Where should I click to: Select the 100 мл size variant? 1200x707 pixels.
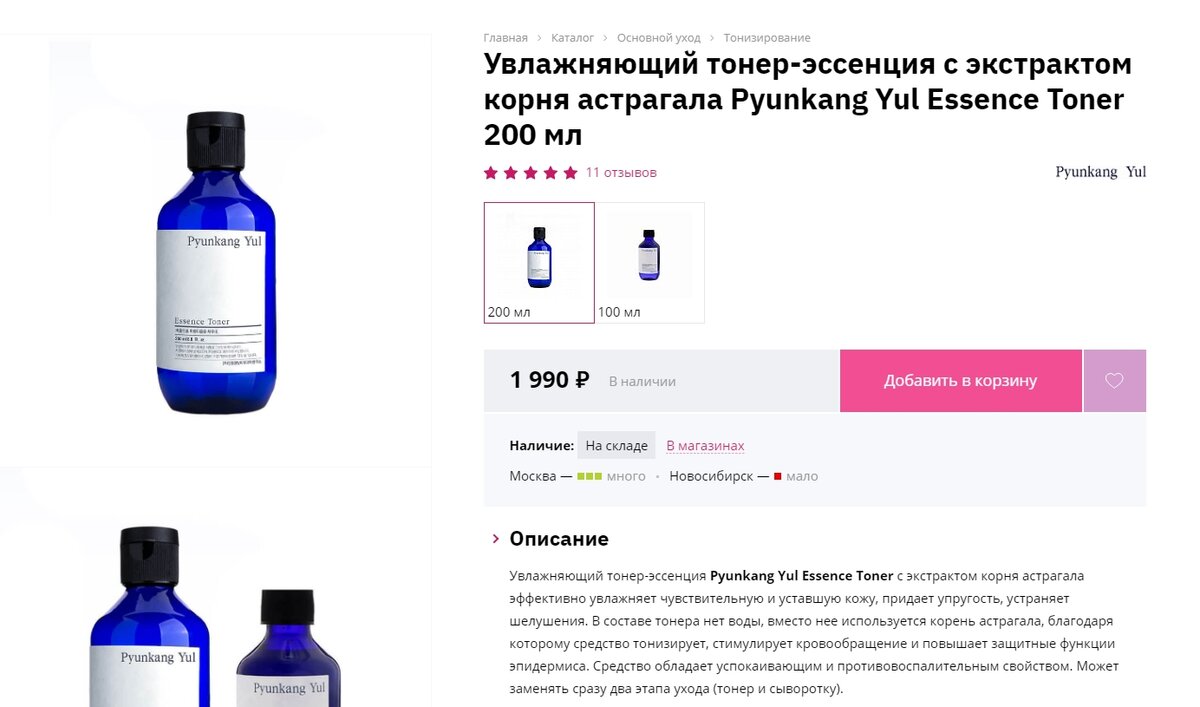tap(650, 263)
